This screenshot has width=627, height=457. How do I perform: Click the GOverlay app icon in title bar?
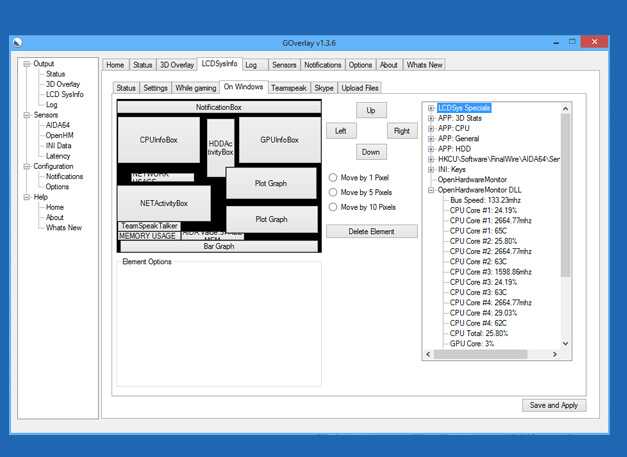point(18,42)
